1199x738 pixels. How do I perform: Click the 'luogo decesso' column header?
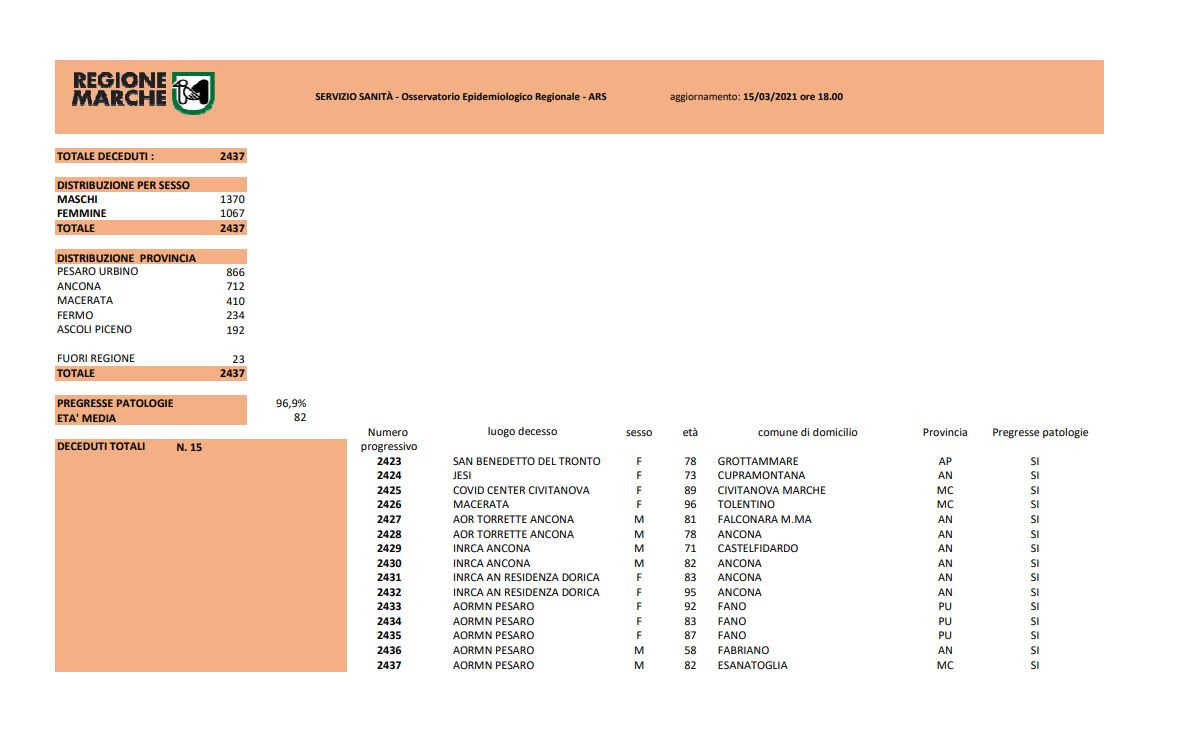[x=522, y=432]
